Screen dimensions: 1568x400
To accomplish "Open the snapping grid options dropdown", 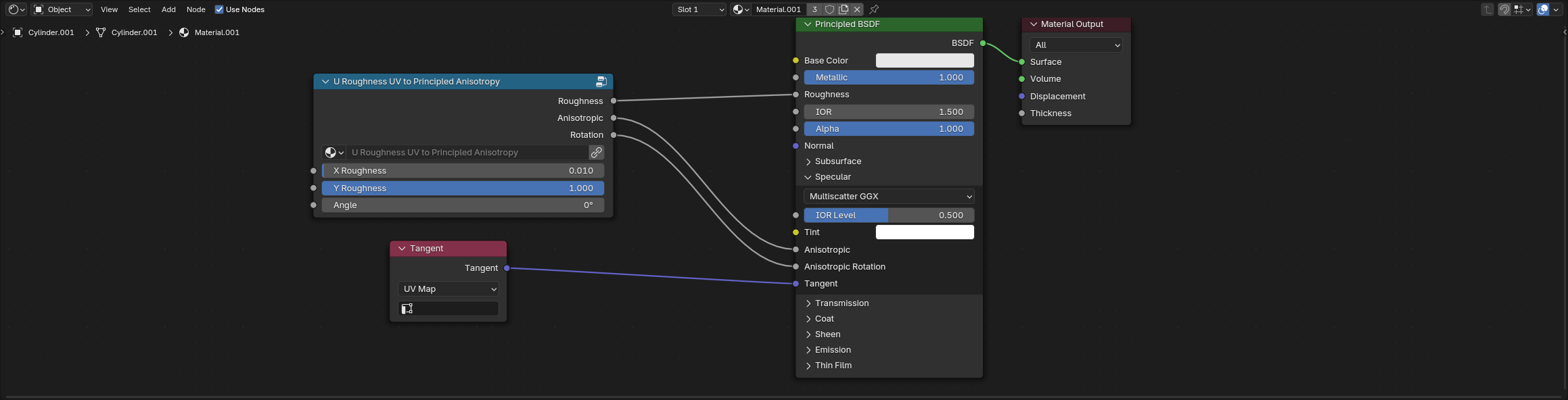I will pyautogui.click(x=1523, y=9).
